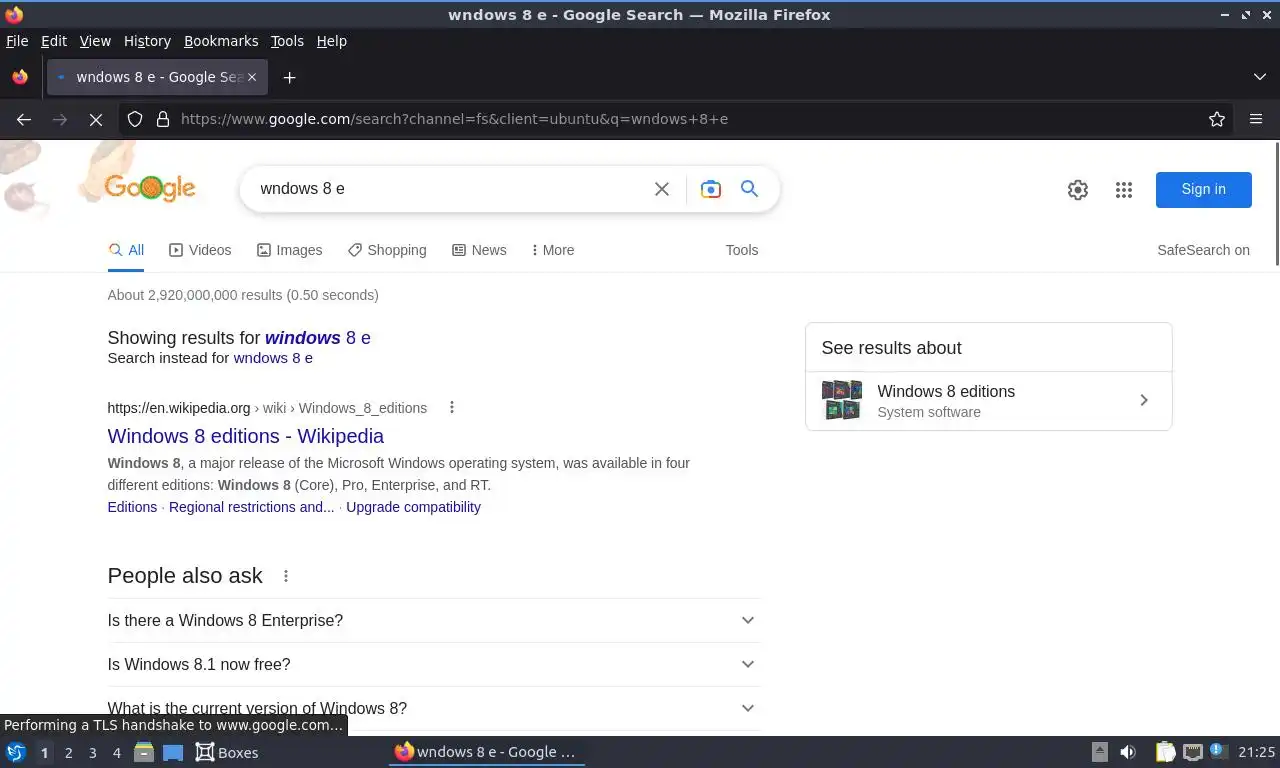Switch to the News results tab
Screen dimensions: 1280x768
479,250
